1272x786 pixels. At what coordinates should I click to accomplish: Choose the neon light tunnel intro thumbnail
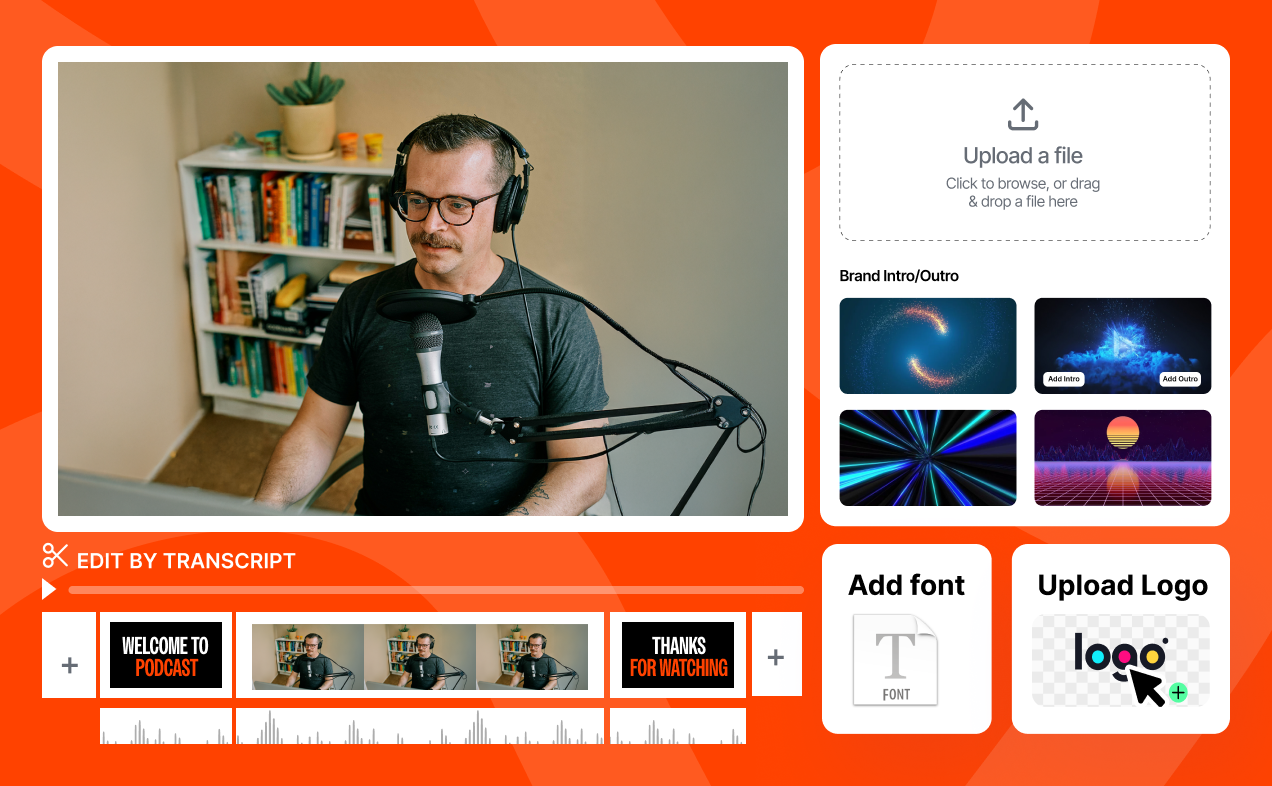click(x=928, y=458)
